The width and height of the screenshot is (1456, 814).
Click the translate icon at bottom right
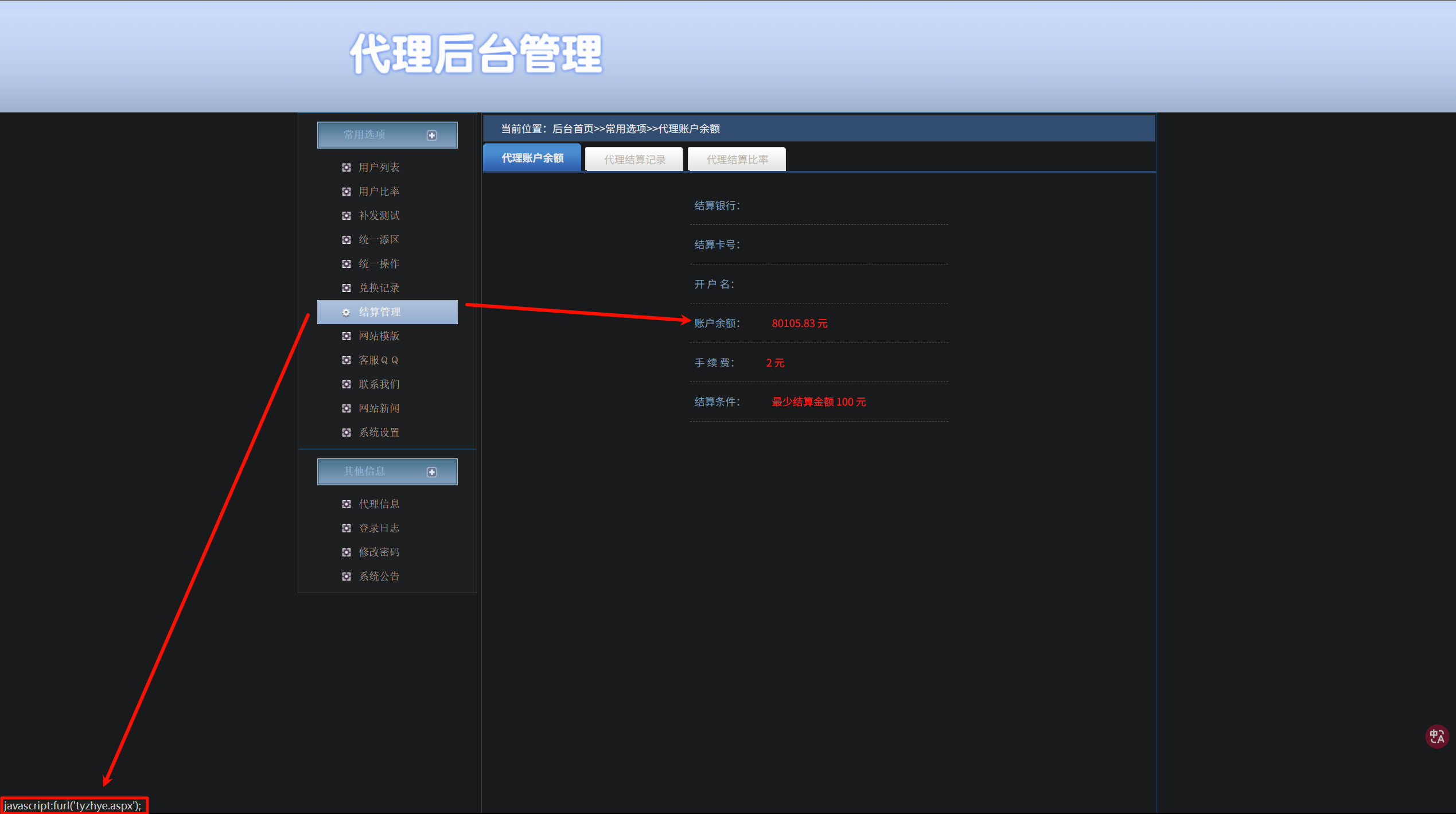pyautogui.click(x=1436, y=737)
